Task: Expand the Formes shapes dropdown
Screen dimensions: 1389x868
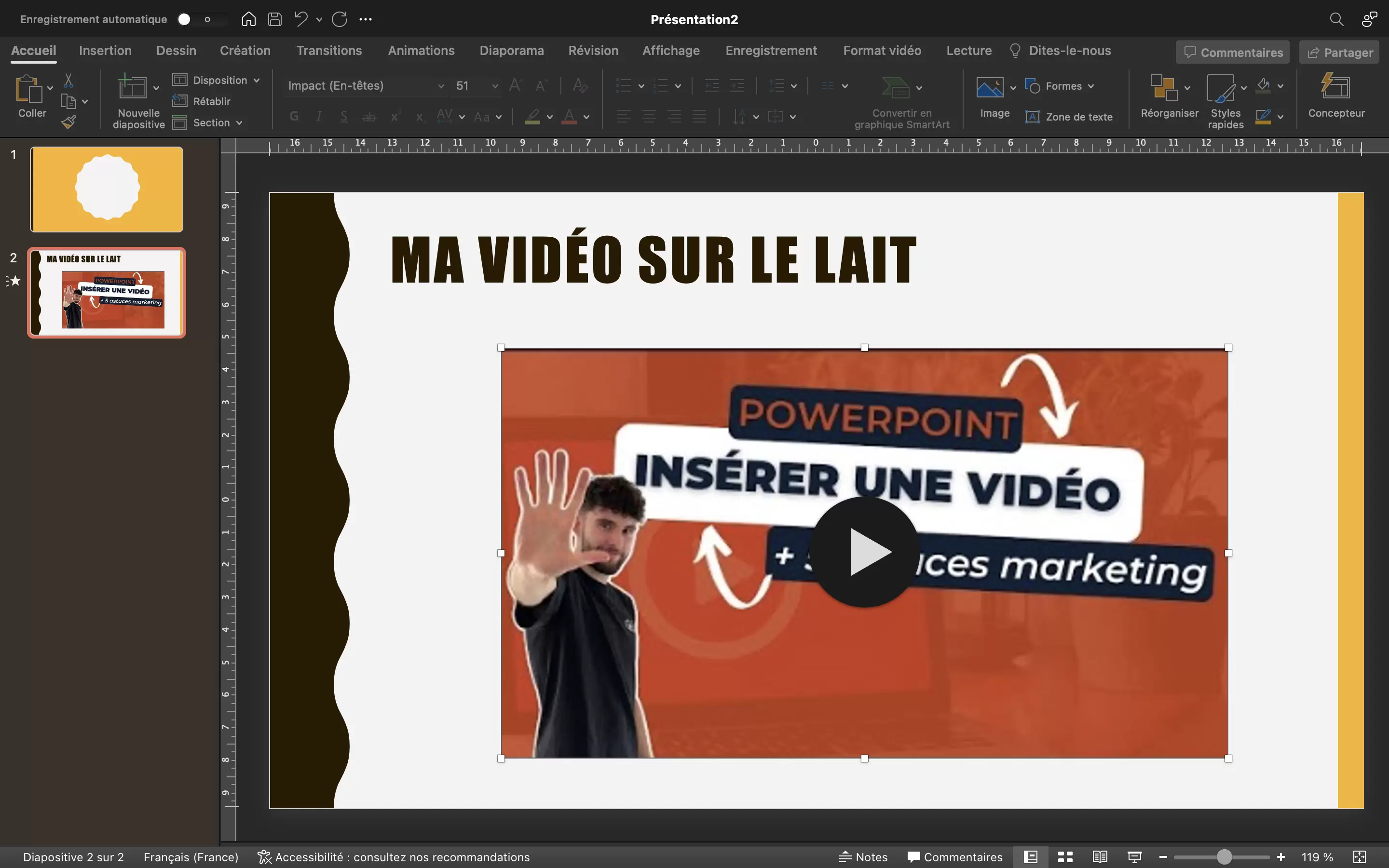Action: [x=1060, y=86]
